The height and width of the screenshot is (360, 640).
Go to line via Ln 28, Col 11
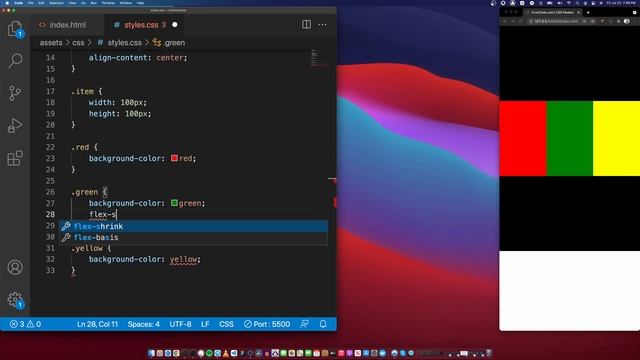pyautogui.click(x=97, y=324)
